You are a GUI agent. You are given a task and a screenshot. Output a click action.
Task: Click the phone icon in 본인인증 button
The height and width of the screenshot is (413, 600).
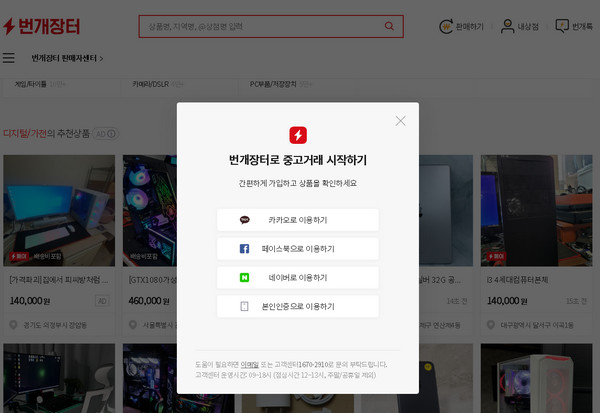[x=244, y=306]
